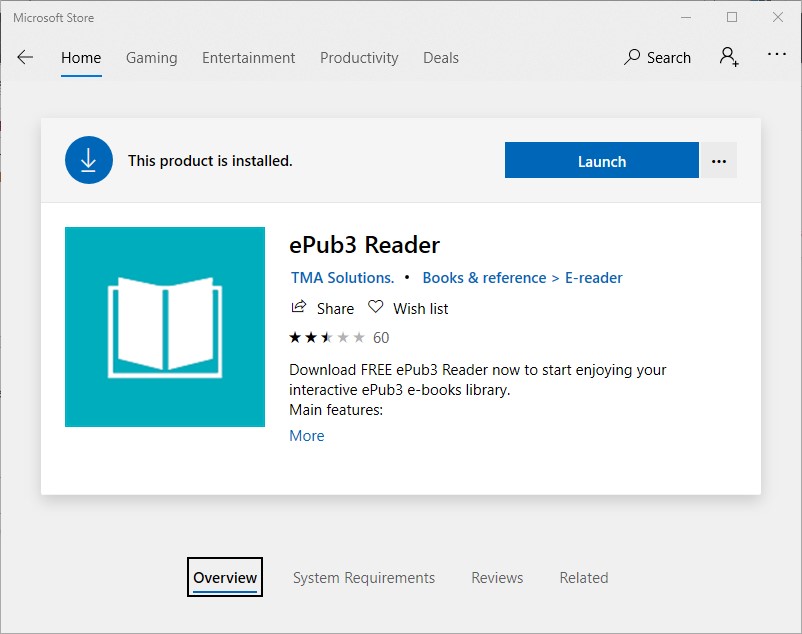Screen dimensions: 802x634
Task: View the Deals tab
Action: (440, 58)
